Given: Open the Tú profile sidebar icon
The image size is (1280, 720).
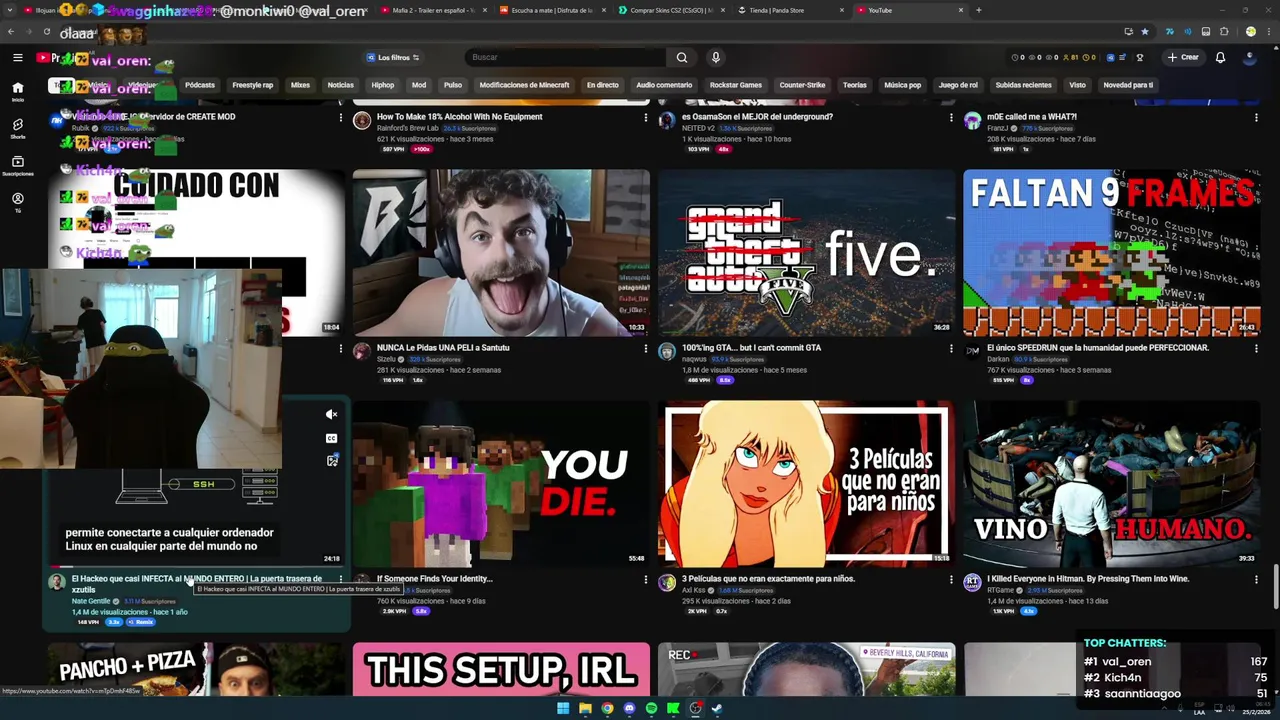Looking at the screenshot, I should click(x=17, y=202).
